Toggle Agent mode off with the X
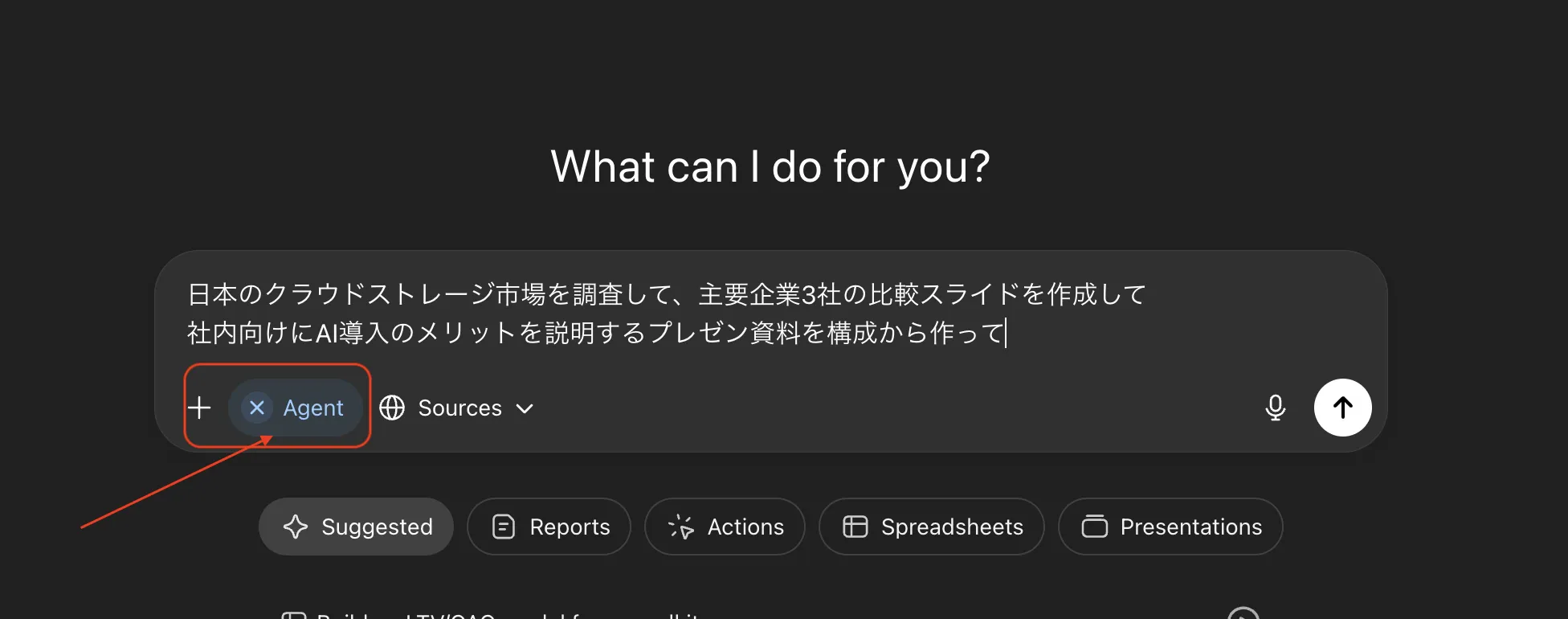Image resolution: width=1568 pixels, height=619 pixels. (x=255, y=408)
